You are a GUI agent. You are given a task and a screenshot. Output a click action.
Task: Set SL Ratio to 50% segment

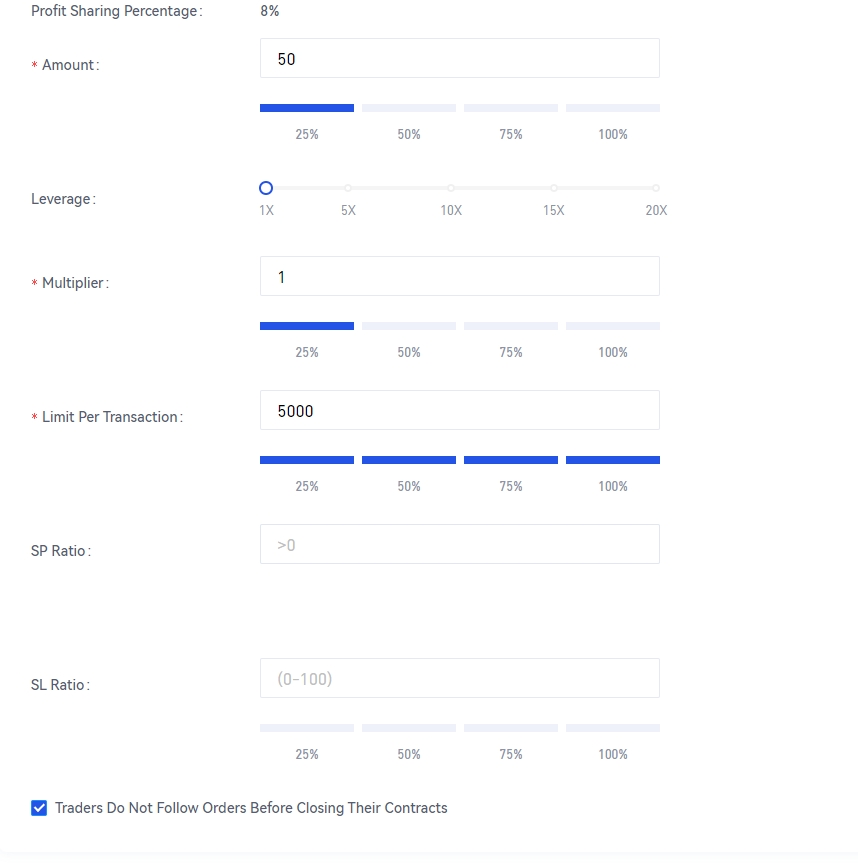409,728
